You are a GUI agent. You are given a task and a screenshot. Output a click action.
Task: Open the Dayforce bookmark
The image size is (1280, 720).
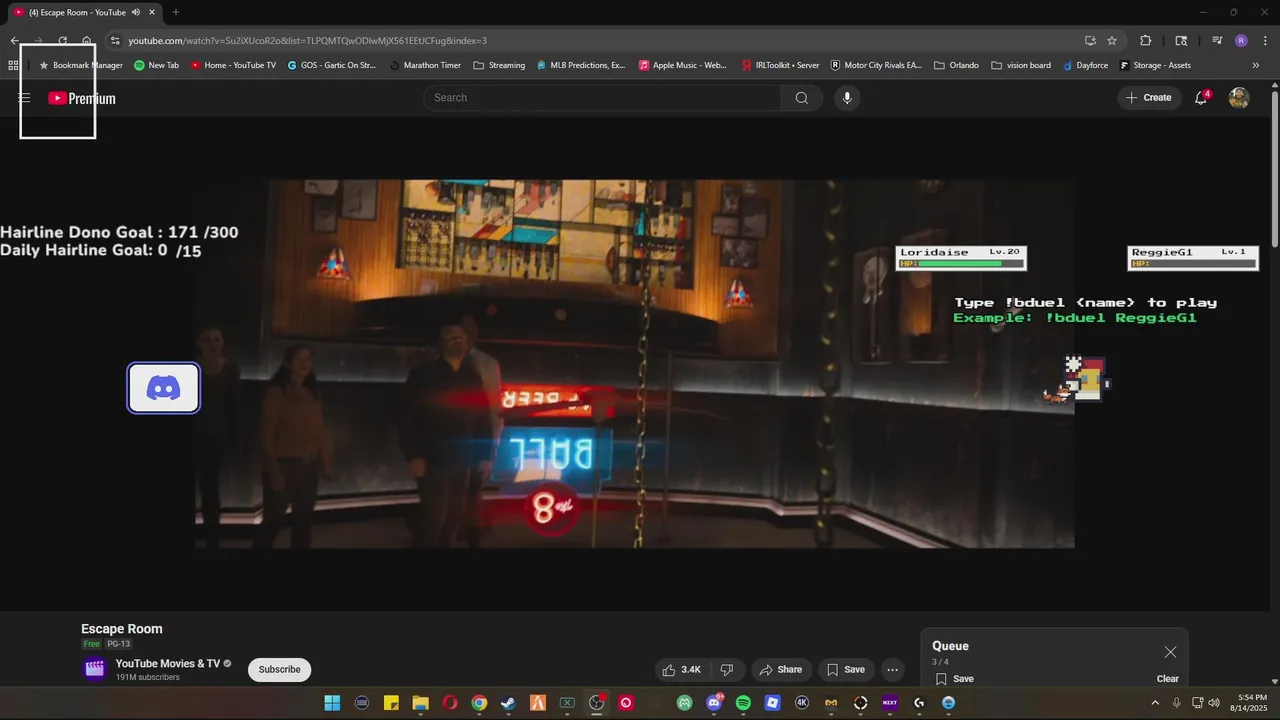pos(1085,65)
